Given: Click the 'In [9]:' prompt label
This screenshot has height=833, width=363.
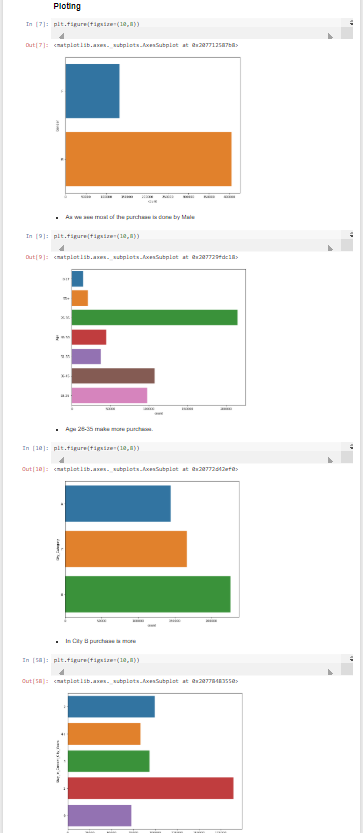Looking at the screenshot, I should (38, 236).
